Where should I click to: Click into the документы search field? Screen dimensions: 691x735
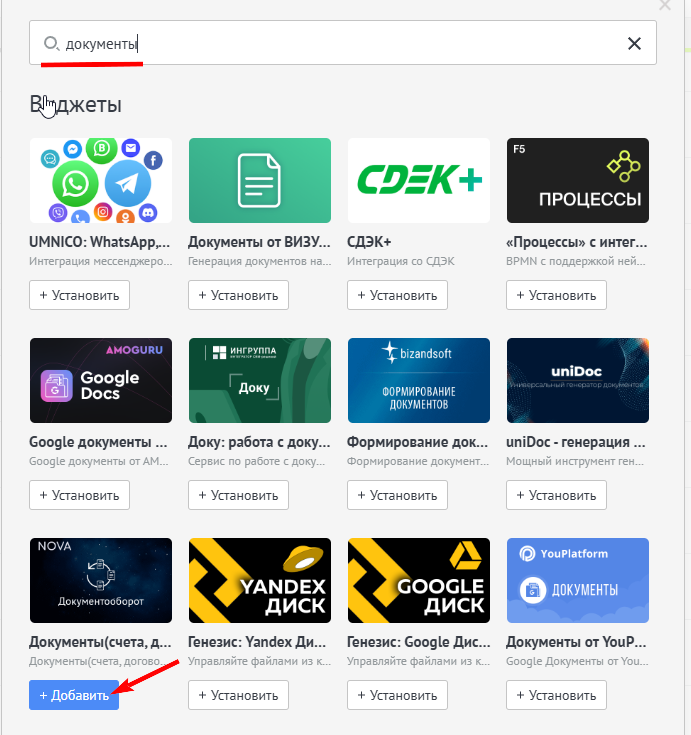(340, 44)
